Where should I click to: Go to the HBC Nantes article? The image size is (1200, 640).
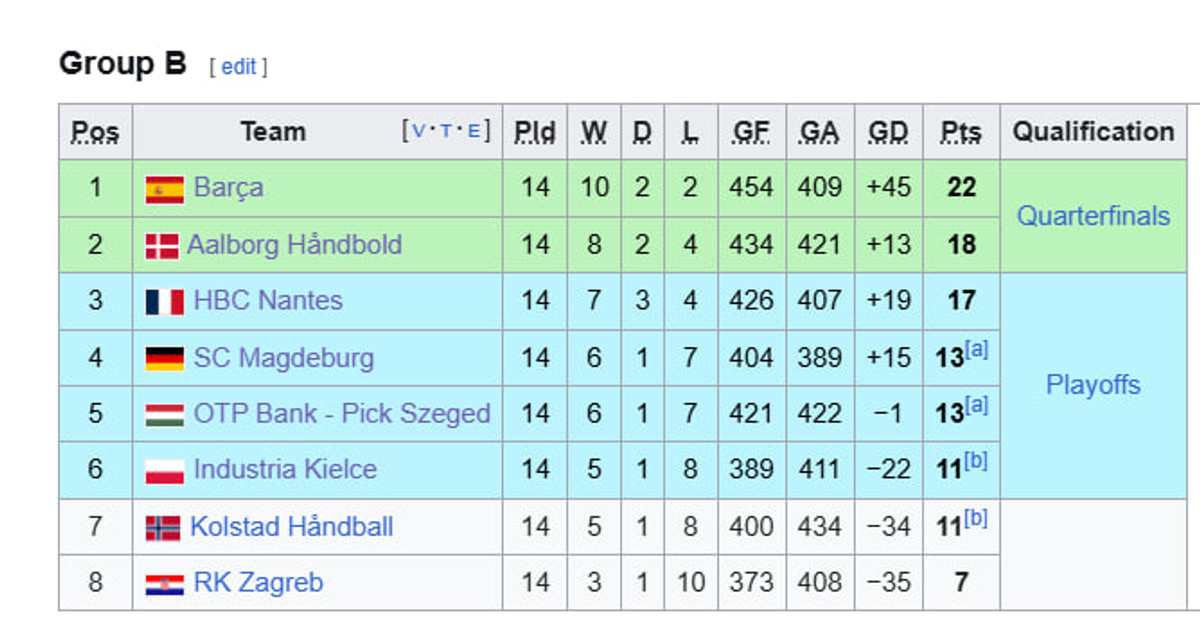(x=268, y=301)
